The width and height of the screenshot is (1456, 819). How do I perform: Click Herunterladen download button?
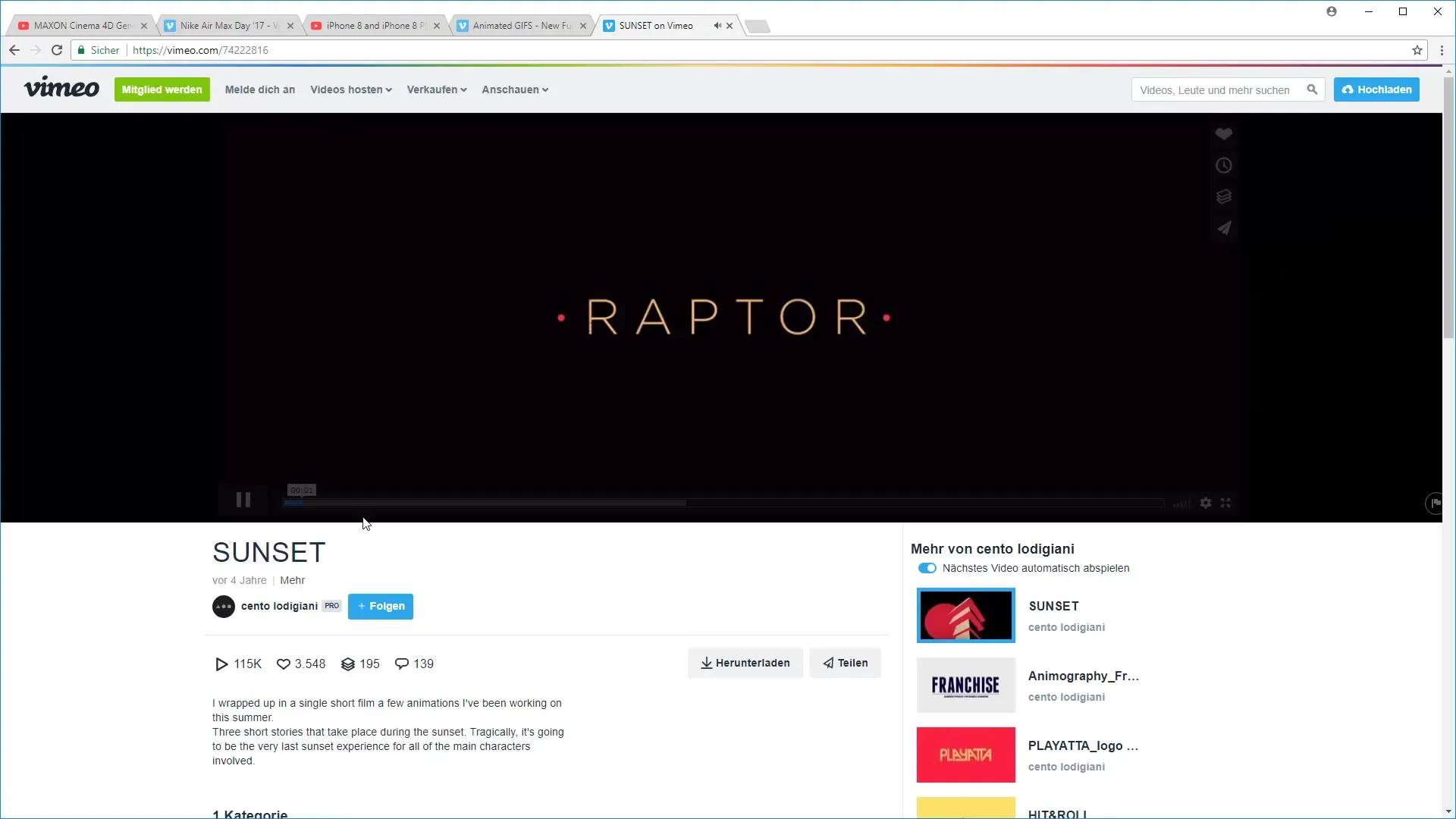[x=745, y=663]
